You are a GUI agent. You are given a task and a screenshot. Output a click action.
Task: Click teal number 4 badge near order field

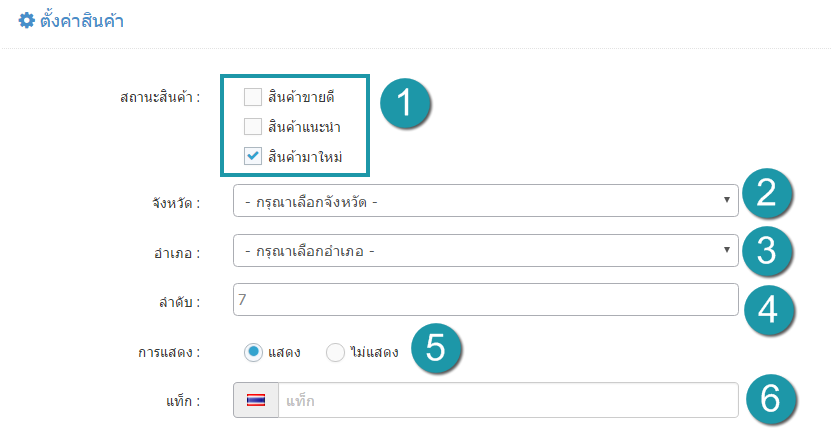[768, 310]
